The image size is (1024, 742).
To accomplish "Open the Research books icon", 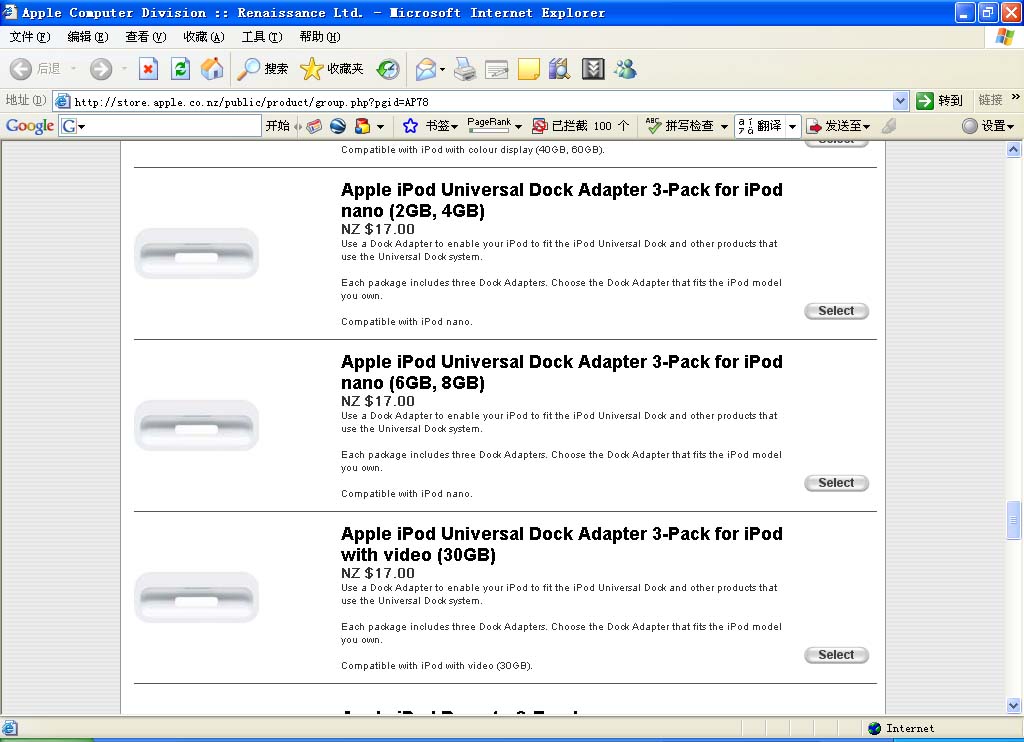I will point(560,69).
